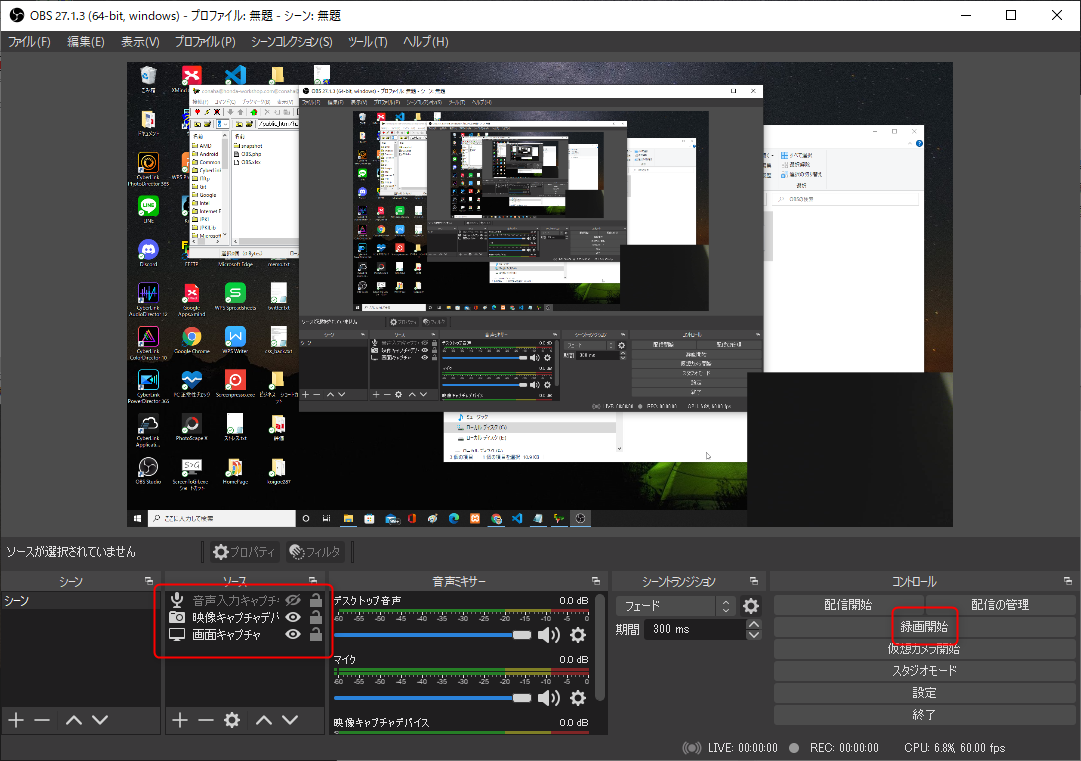1081x761 pixels.
Task: Pop out the 音声ミキサー dock panel
Action: 596,581
